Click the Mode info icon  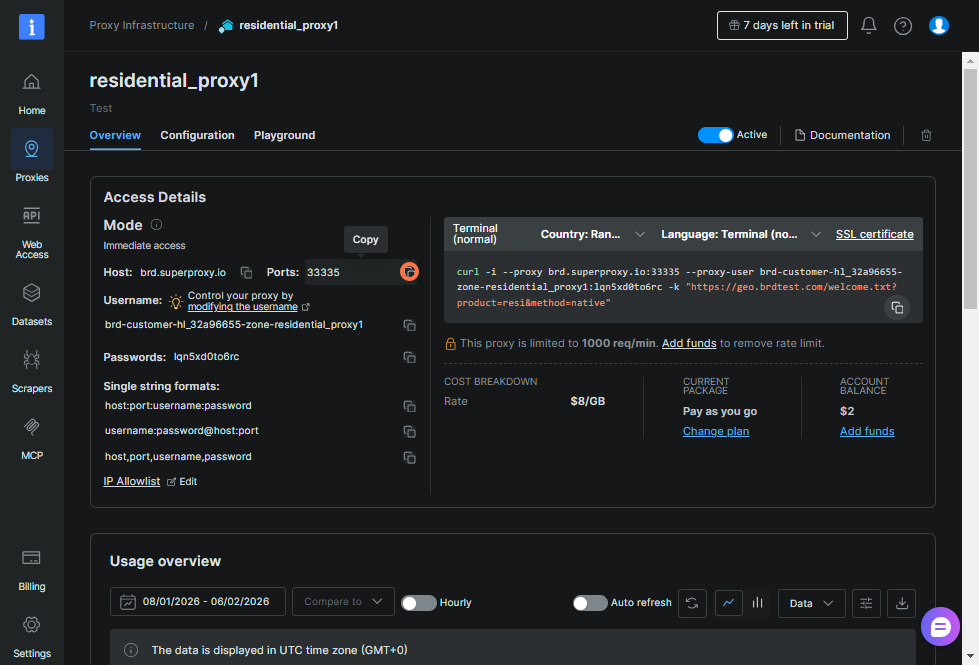(157, 224)
